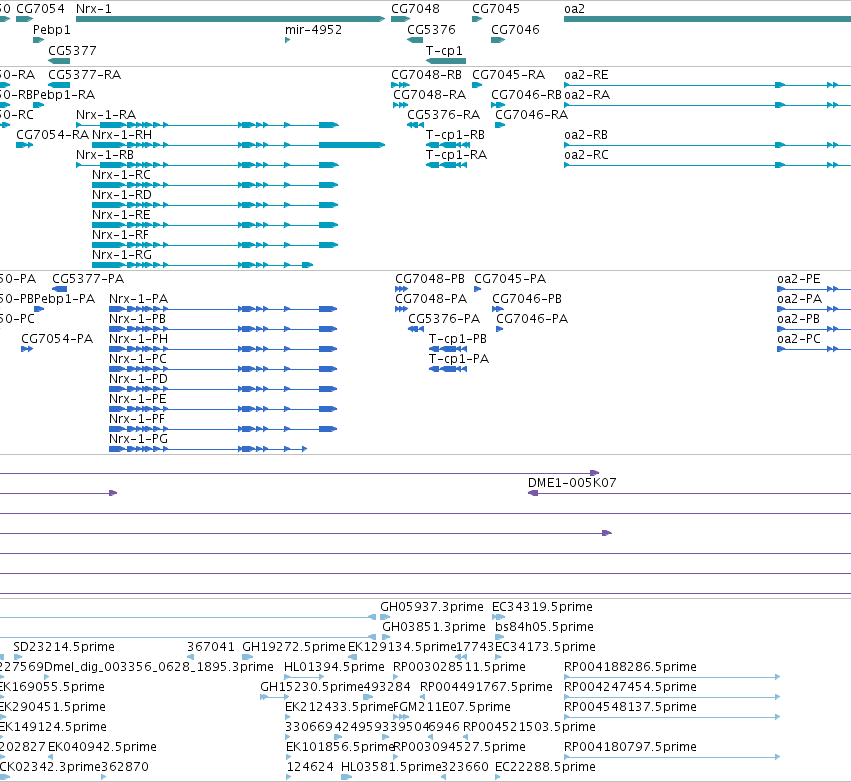Open the CG5376-RA transcript label
The width and height of the screenshot is (851, 782).
click(443, 115)
